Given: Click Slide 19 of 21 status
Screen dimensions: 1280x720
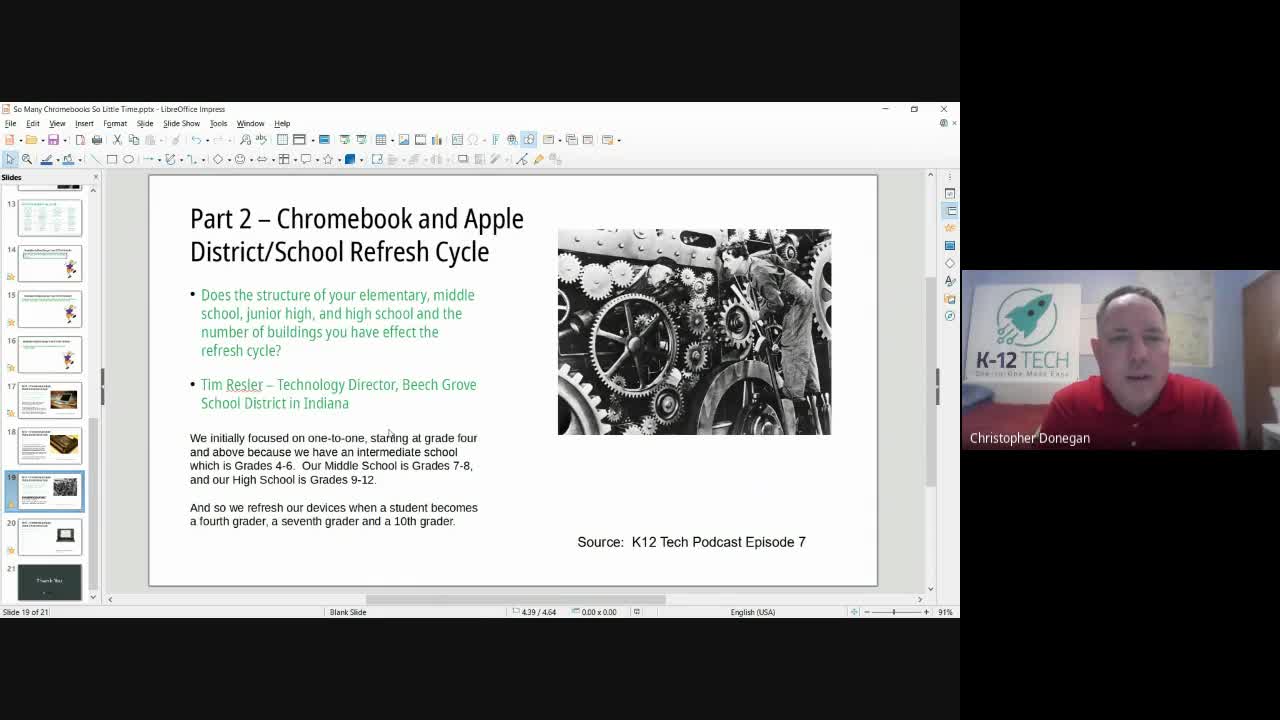Looking at the screenshot, I should point(25,612).
